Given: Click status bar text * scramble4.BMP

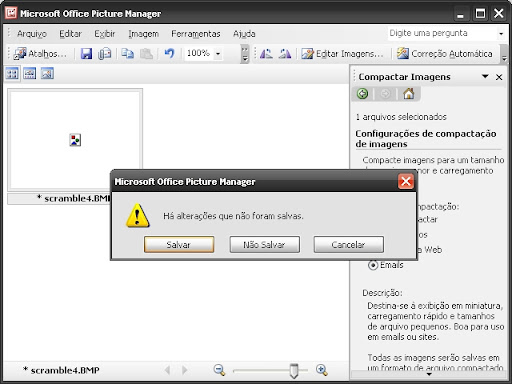Looking at the screenshot, I should 61,370.
